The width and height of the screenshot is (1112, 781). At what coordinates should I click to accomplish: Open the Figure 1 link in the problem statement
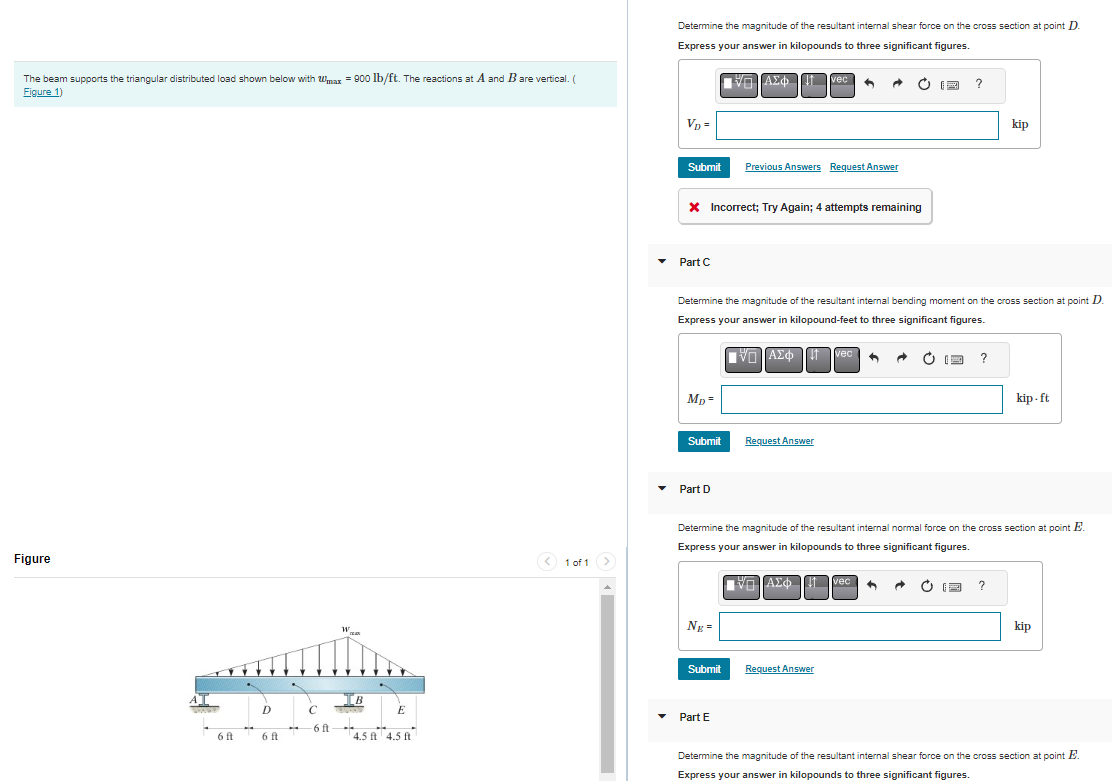[39, 91]
